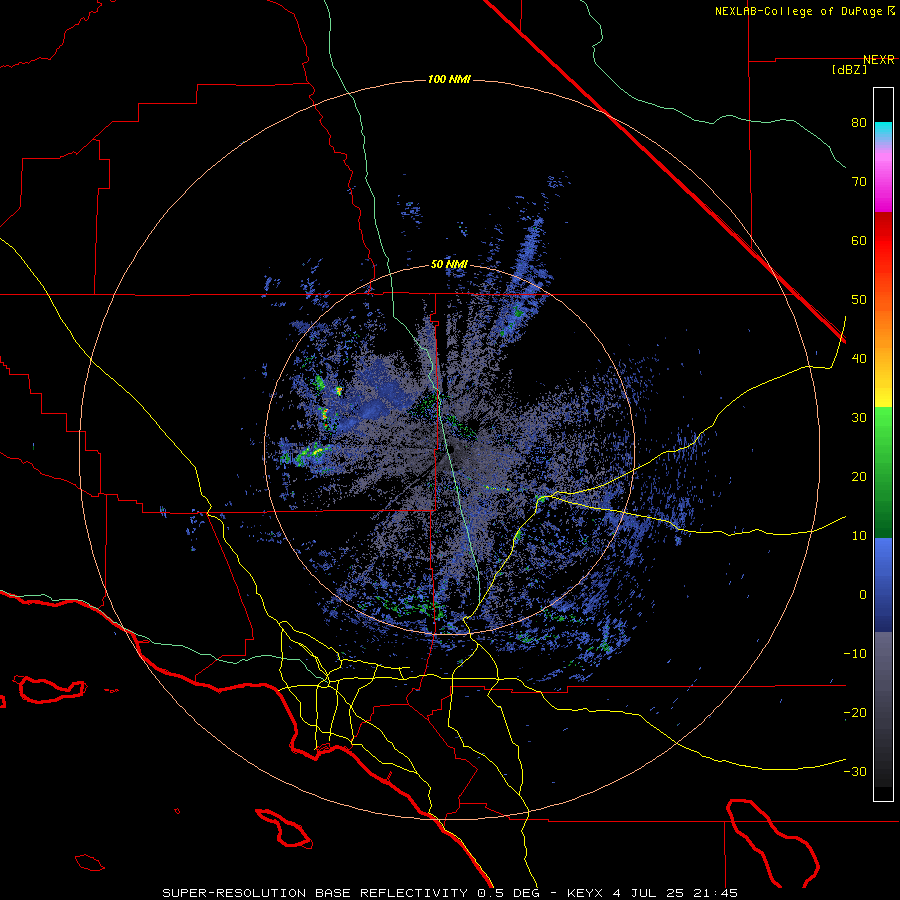
Task: Pick the green segment of the color bar
Action: [883, 473]
